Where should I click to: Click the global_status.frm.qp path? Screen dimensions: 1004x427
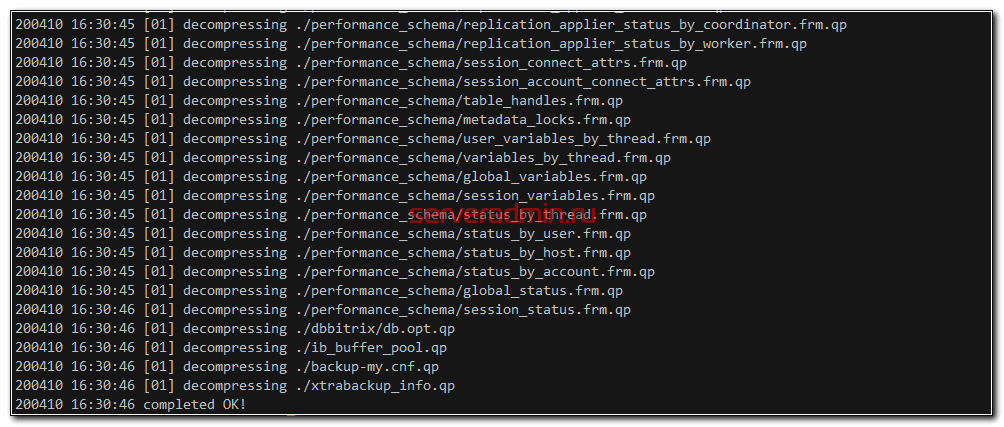pos(459,291)
